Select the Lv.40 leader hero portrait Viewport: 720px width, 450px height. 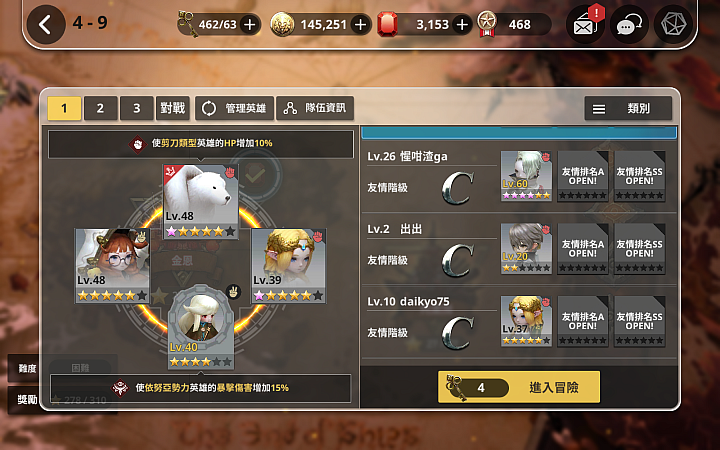(201, 327)
